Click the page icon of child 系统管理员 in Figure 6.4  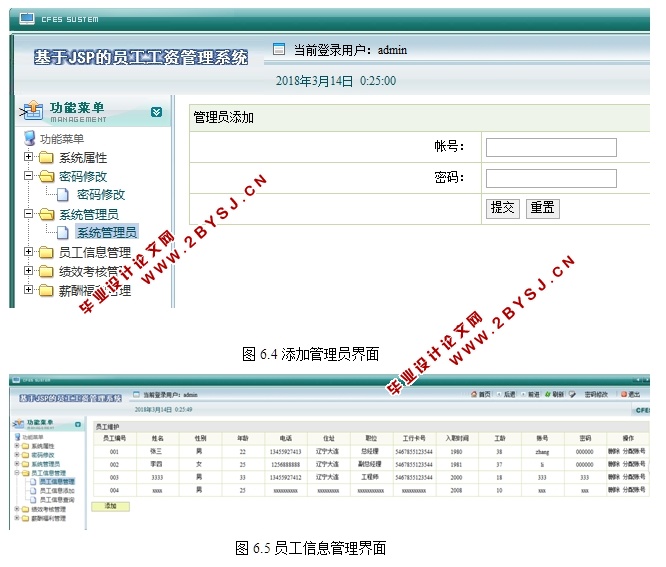click(x=63, y=232)
